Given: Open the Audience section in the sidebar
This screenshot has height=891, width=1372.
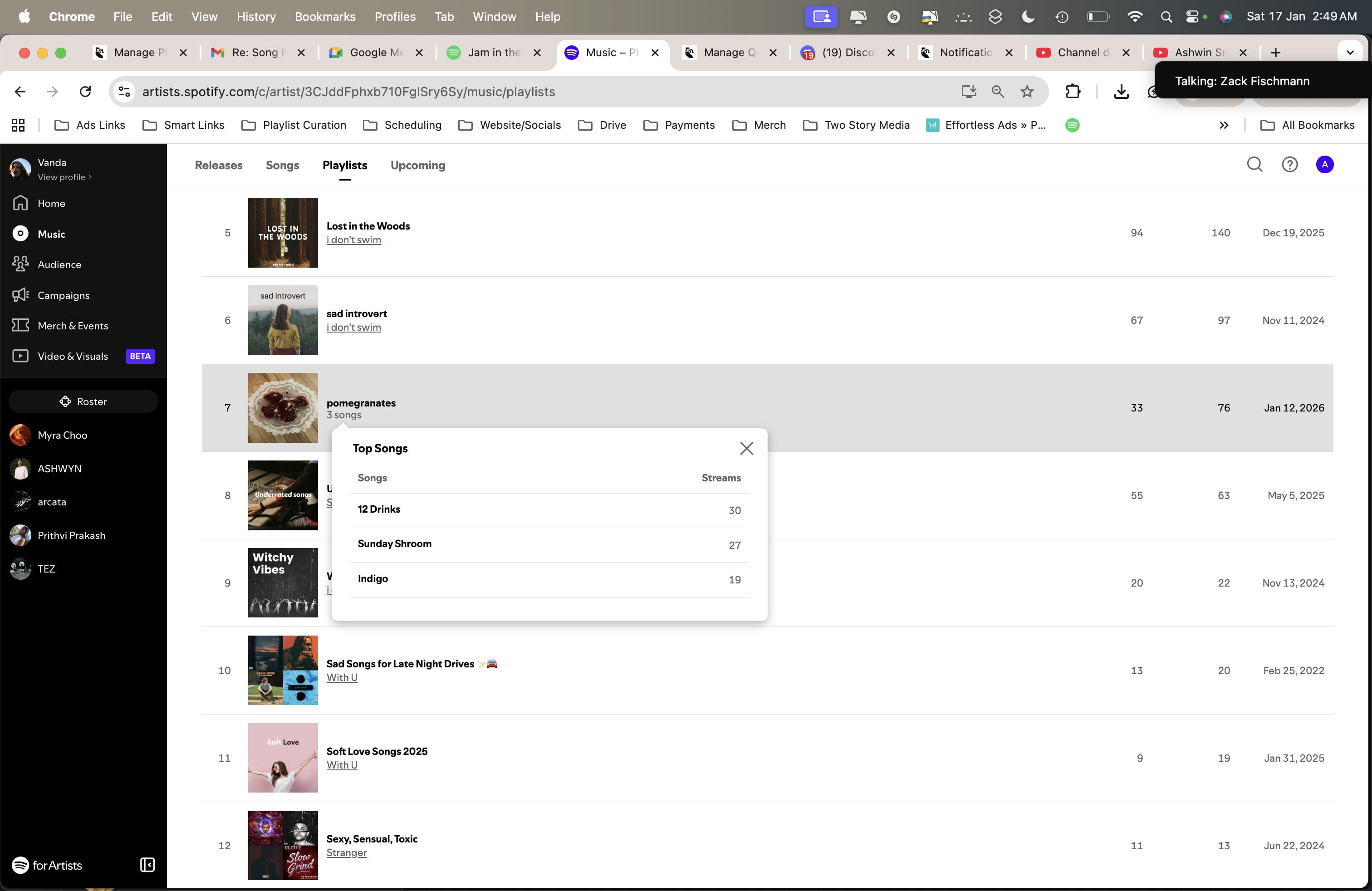Looking at the screenshot, I should [x=59, y=264].
